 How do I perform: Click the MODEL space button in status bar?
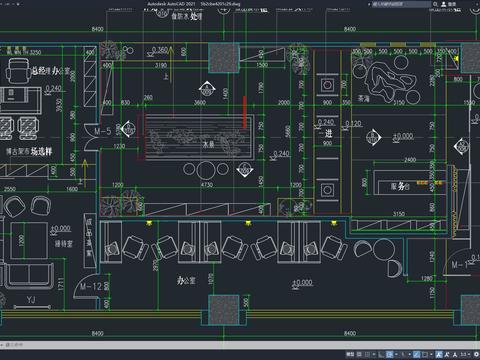tap(350, 354)
